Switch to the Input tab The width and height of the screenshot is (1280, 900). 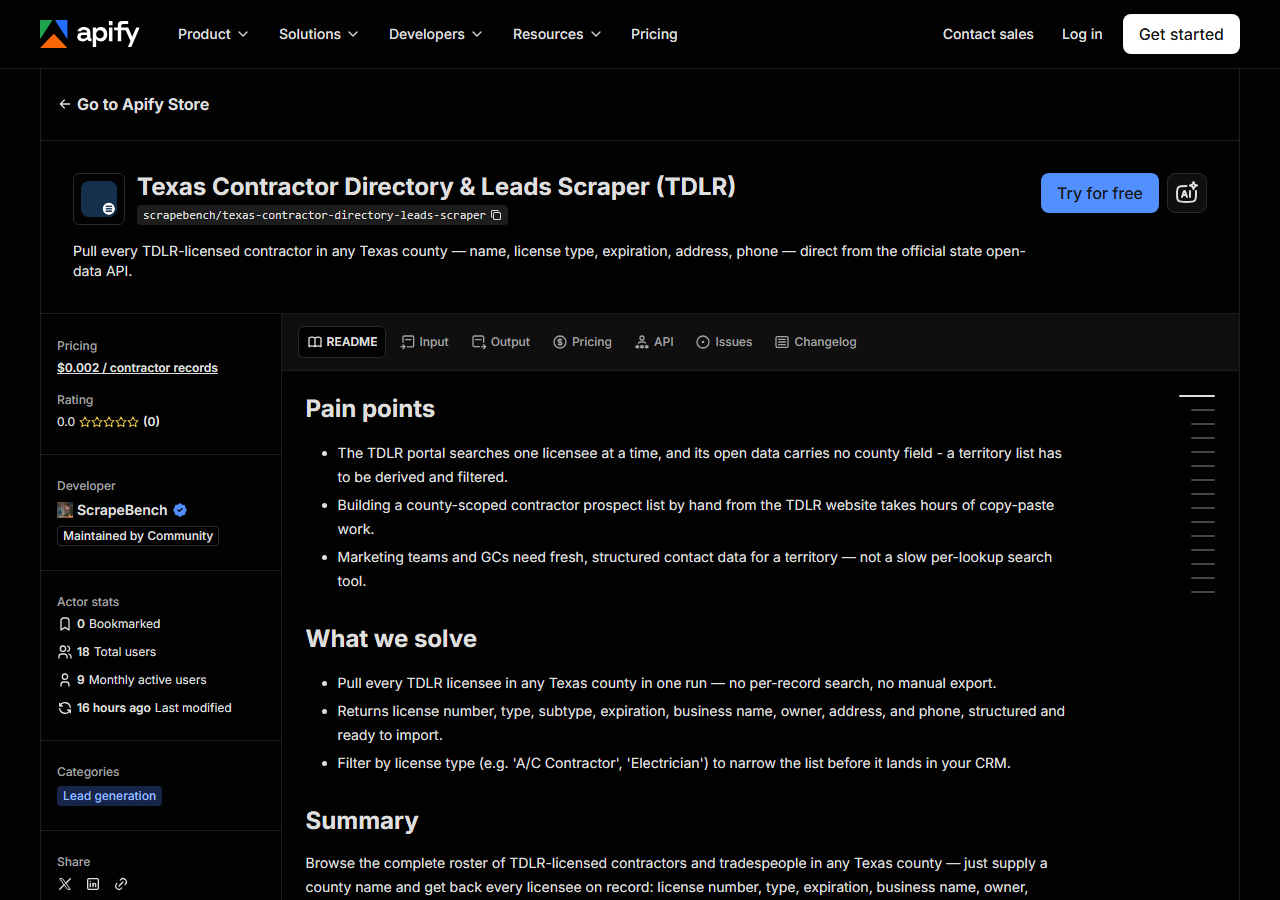[x=424, y=342]
